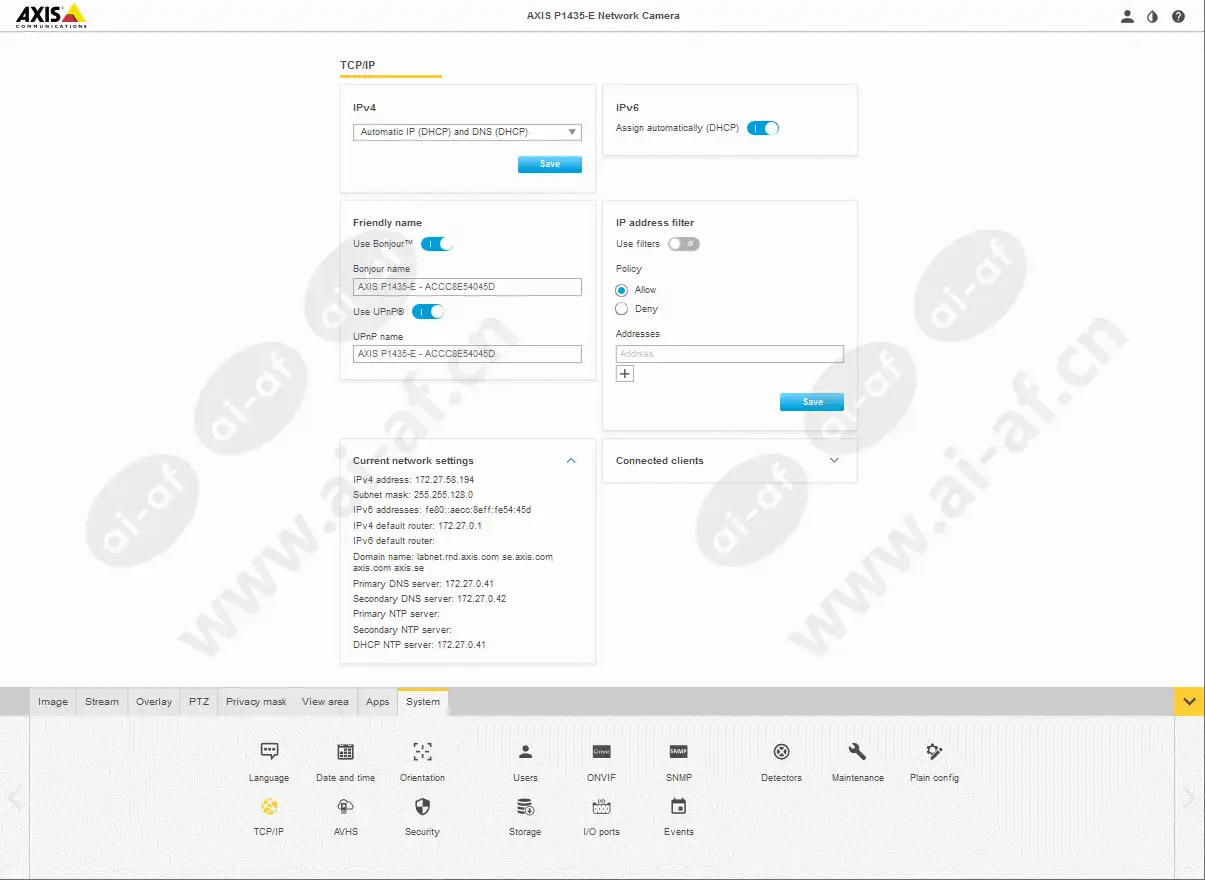Switch to the View area tab
The image size is (1205, 880).
pyautogui.click(x=326, y=702)
